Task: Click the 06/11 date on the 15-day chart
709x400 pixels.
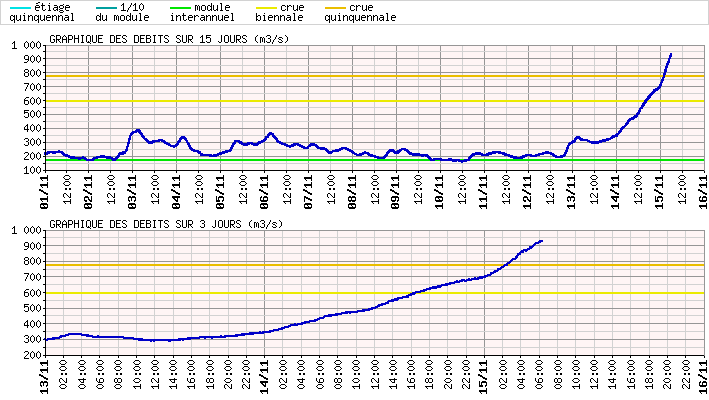Action: (x=264, y=193)
